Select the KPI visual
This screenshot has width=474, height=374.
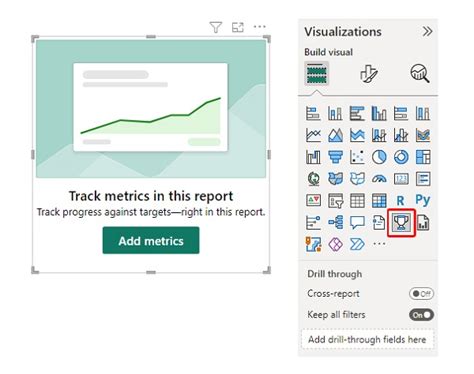[313, 201]
